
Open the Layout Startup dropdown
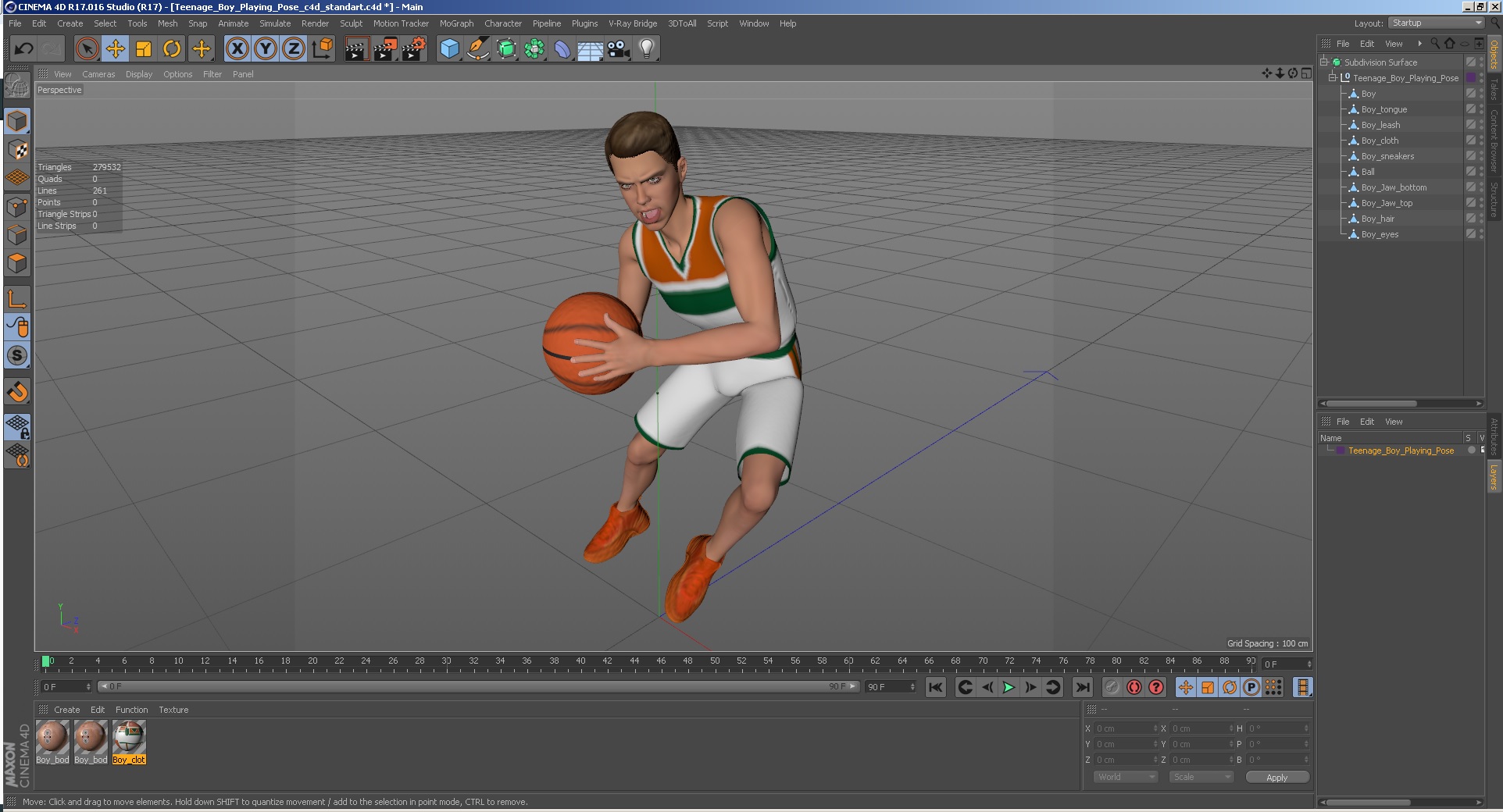pos(1436,23)
